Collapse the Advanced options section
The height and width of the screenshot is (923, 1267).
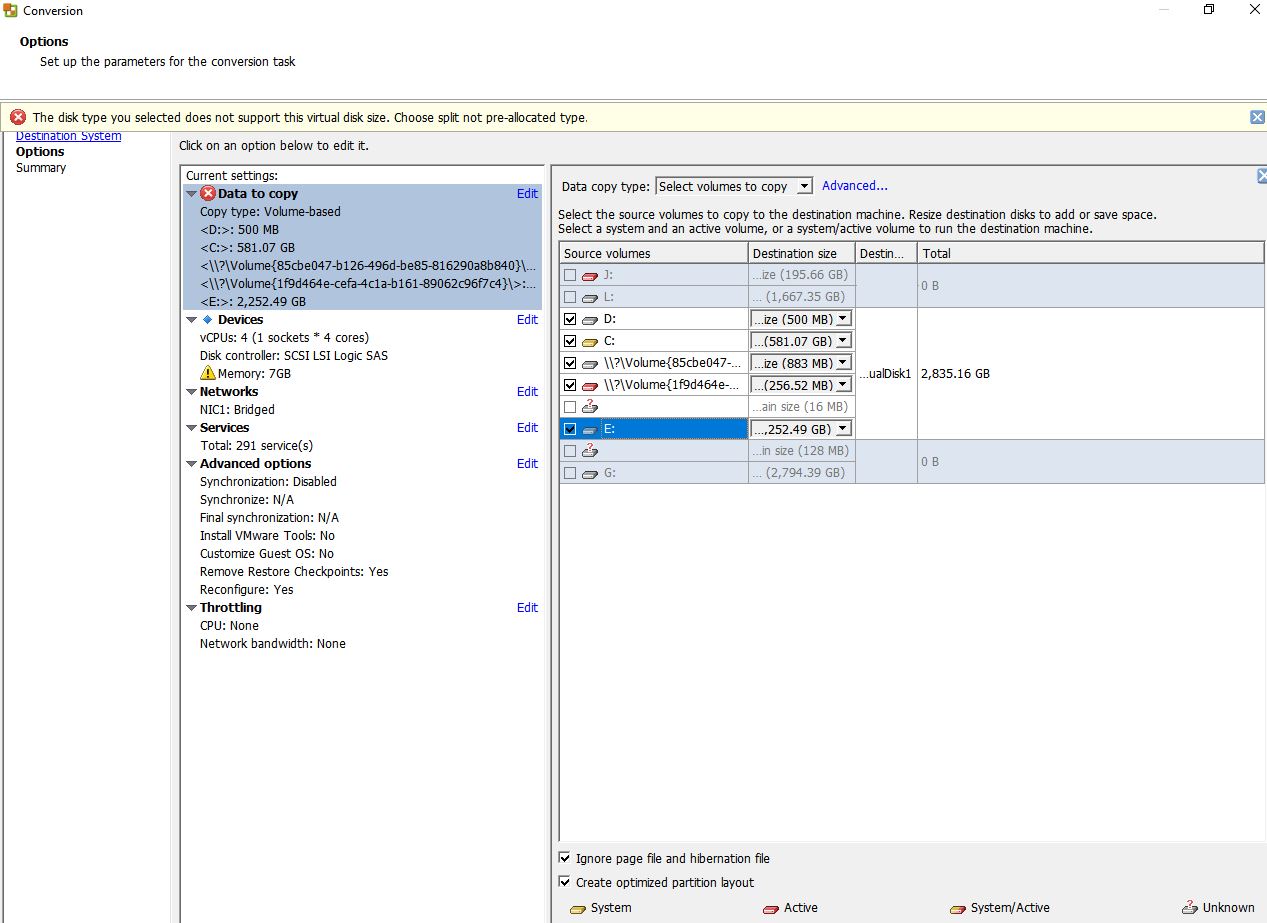point(191,464)
